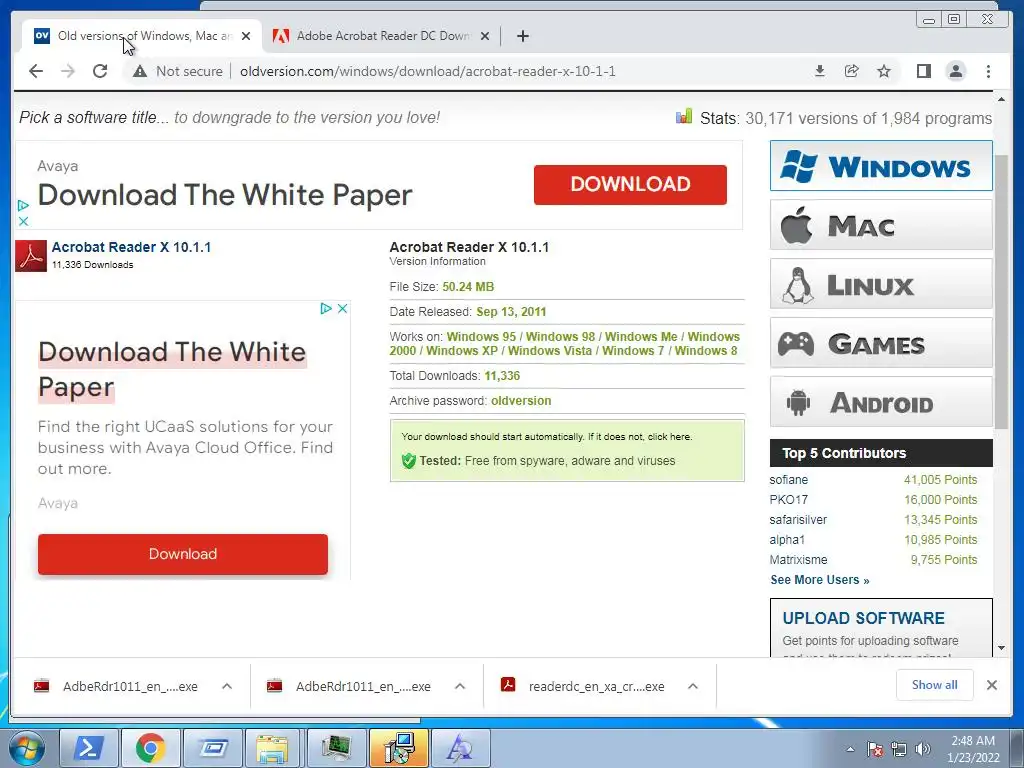Open the Windows Start menu

click(x=27, y=748)
